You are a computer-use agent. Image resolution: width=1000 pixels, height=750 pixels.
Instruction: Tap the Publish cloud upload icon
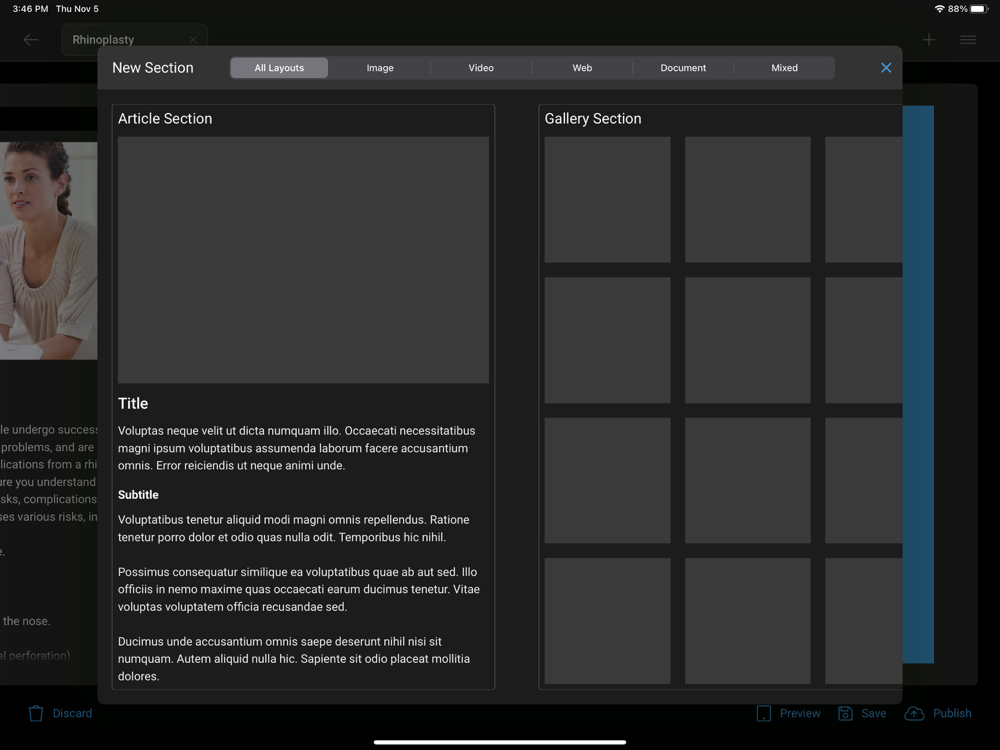pos(914,713)
